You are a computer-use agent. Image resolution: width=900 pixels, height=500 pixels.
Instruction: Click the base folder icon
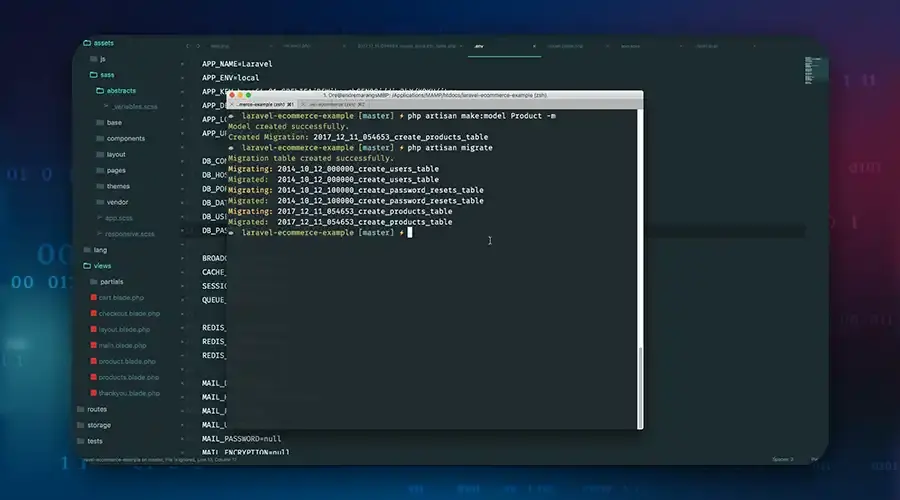pos(100,123)
